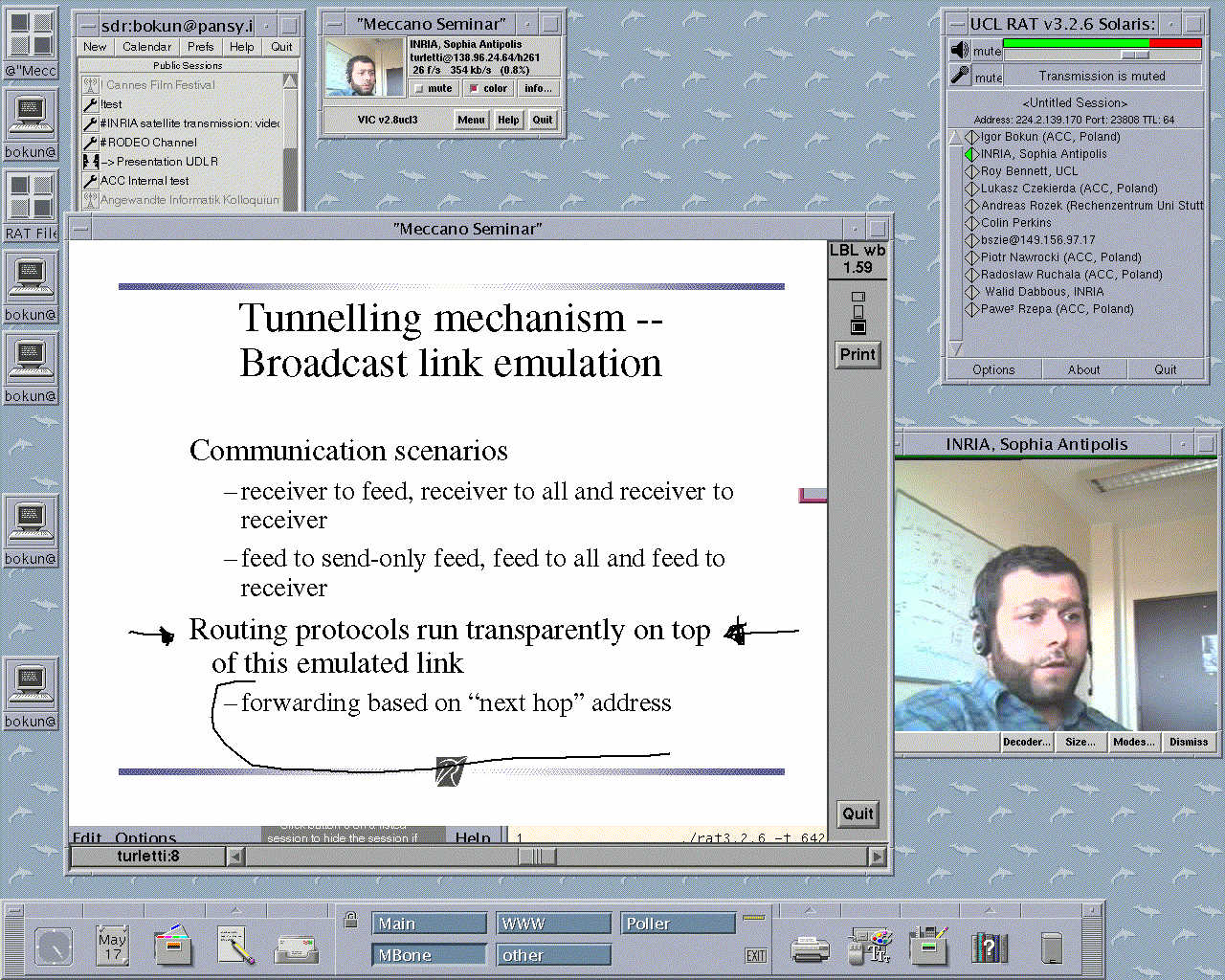Open Options in the RAT window
This screenshot has width=1225, height=980.
993,369
